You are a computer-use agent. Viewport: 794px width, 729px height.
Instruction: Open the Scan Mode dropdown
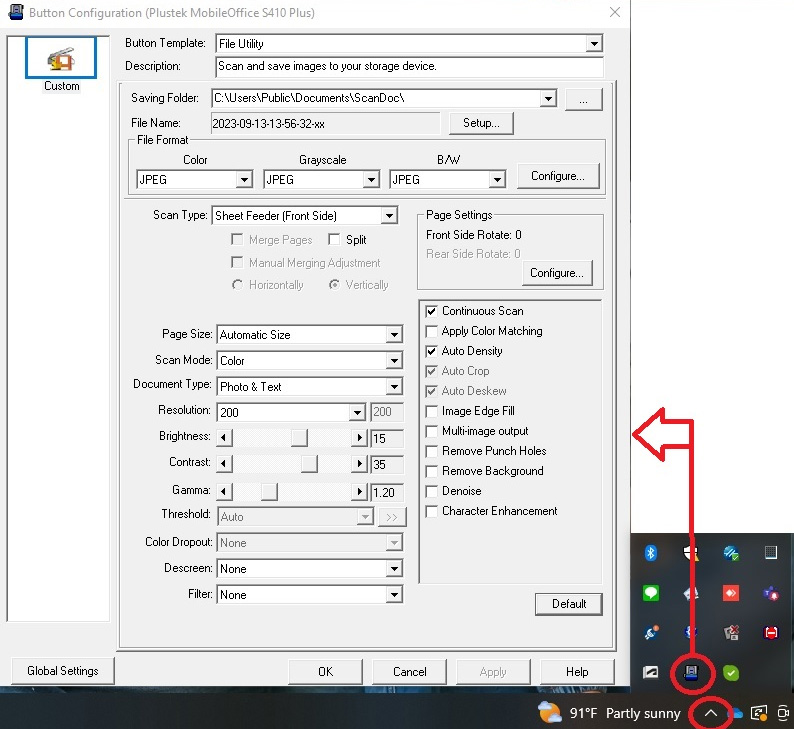pos(394,361)
